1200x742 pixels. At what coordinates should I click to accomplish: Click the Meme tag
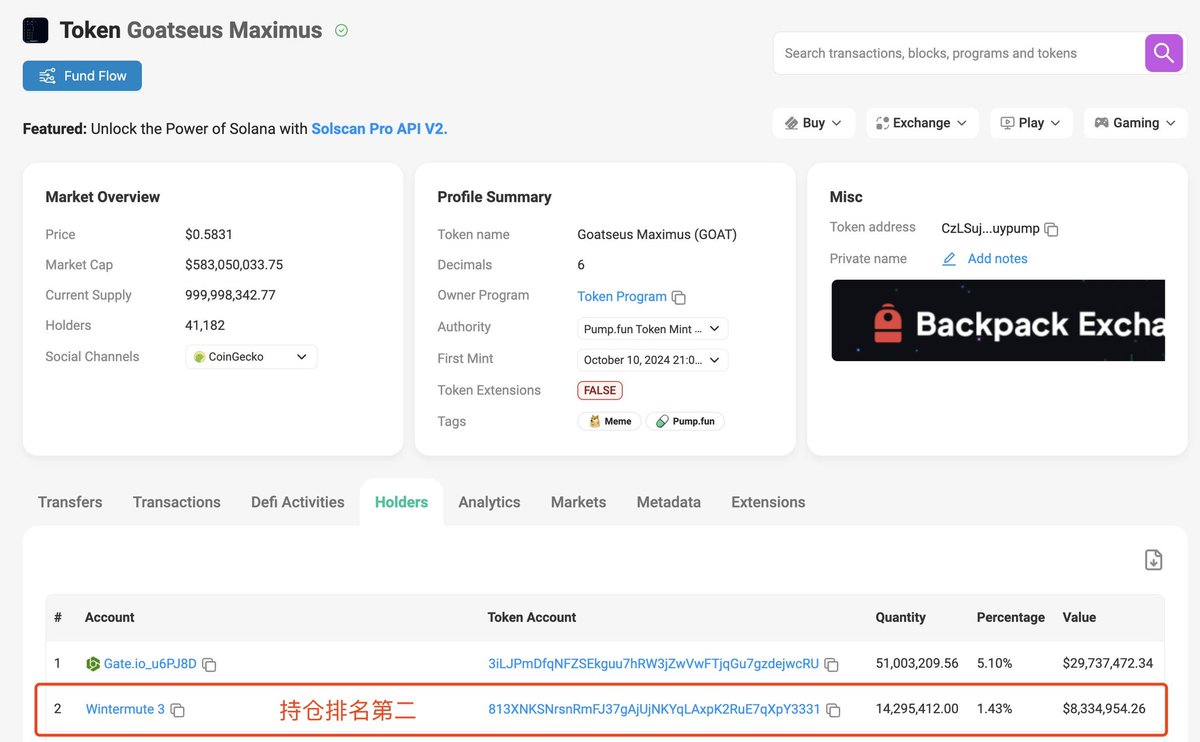[x=609, y=421]
